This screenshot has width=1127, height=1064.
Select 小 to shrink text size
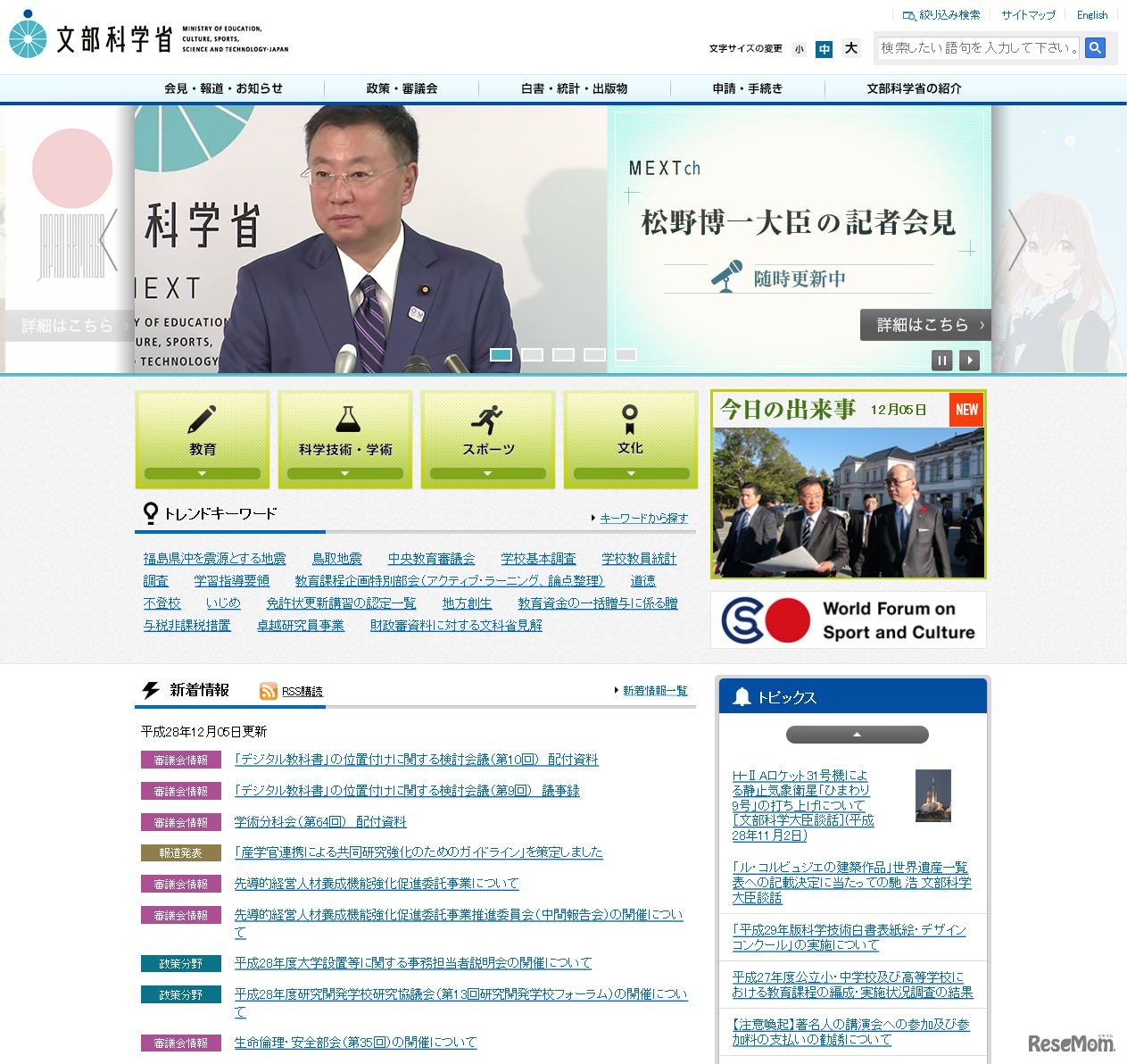click(x=798, y=49)
